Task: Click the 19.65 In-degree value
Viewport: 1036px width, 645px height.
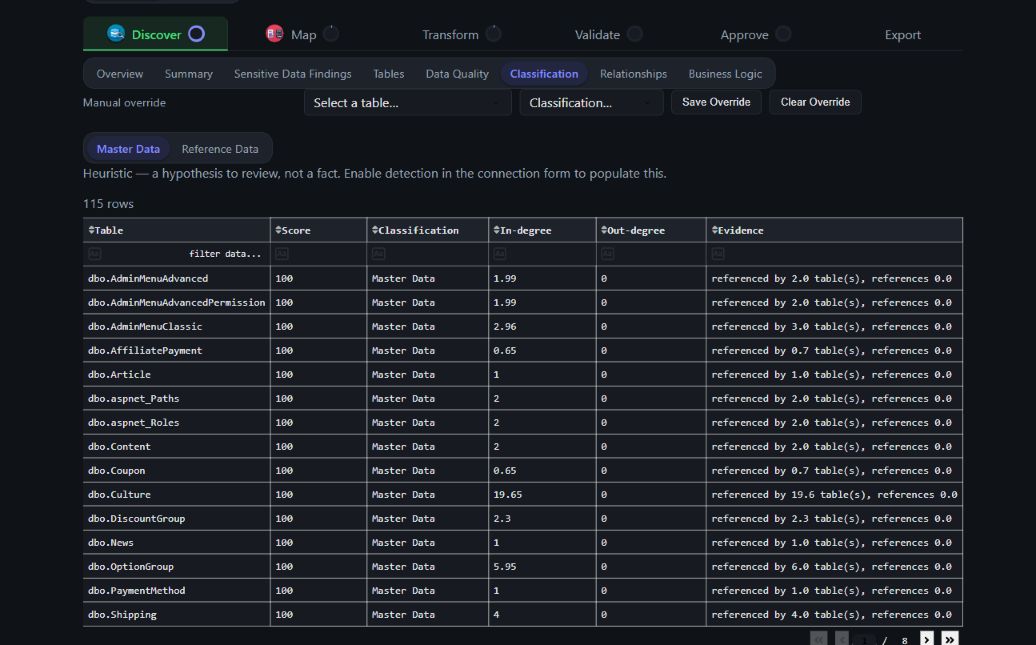Action: point(507,494)
